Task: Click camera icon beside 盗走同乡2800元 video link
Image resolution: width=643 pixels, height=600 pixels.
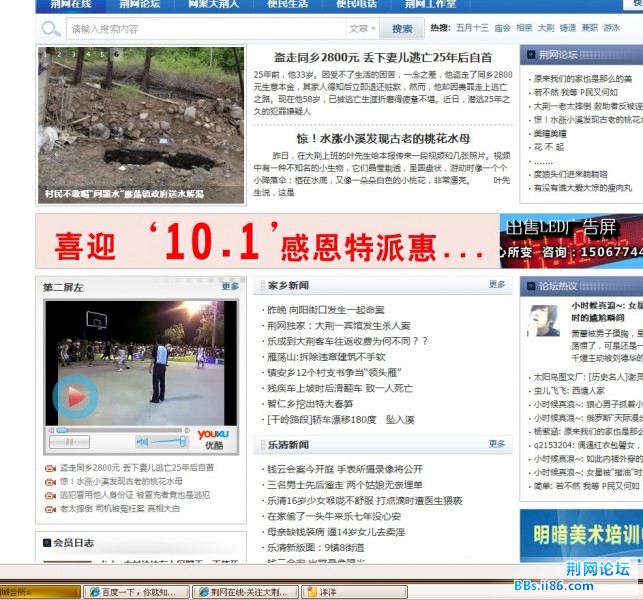Action: click(50, 468)
